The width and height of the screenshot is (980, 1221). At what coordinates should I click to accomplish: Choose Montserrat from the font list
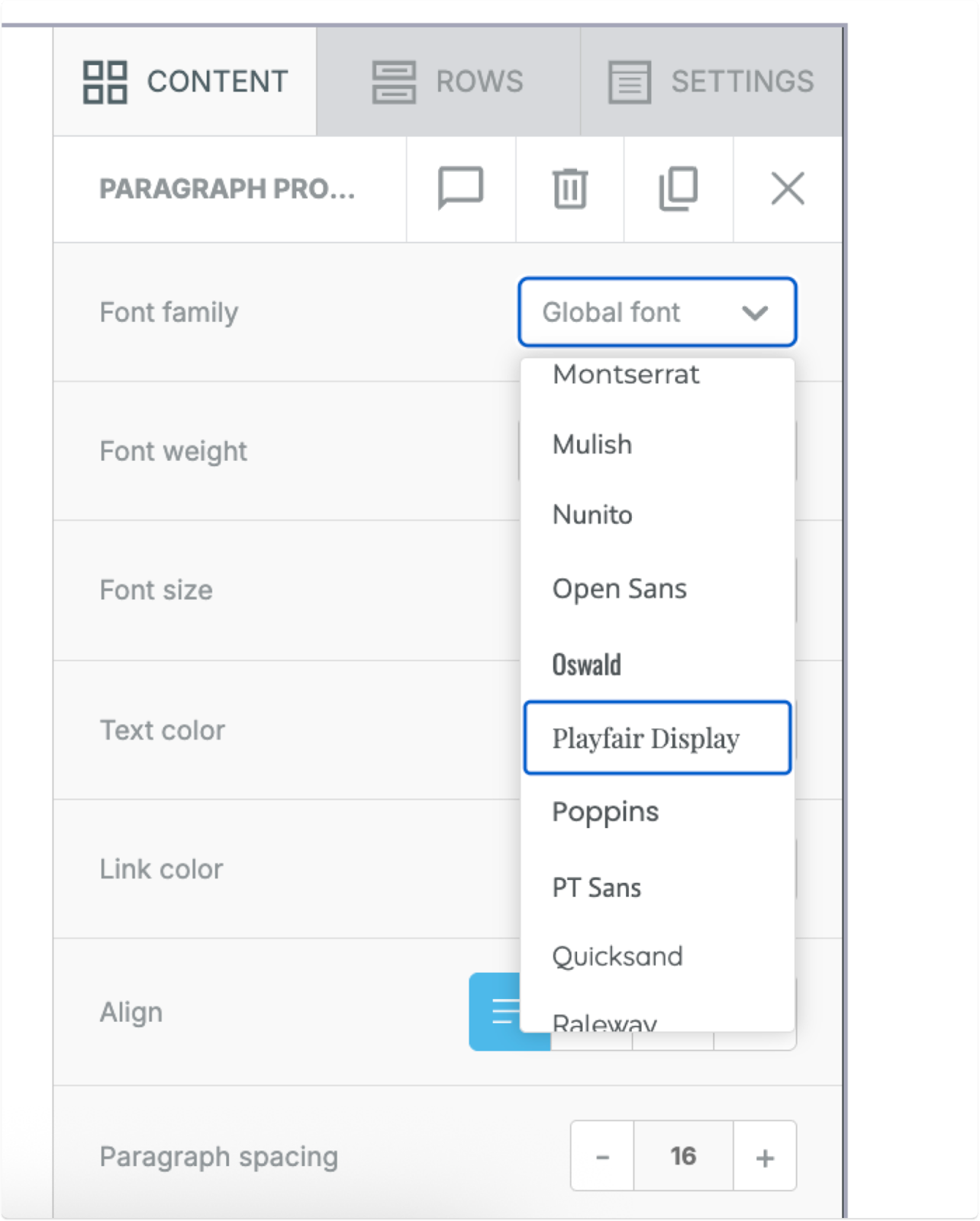626,375
